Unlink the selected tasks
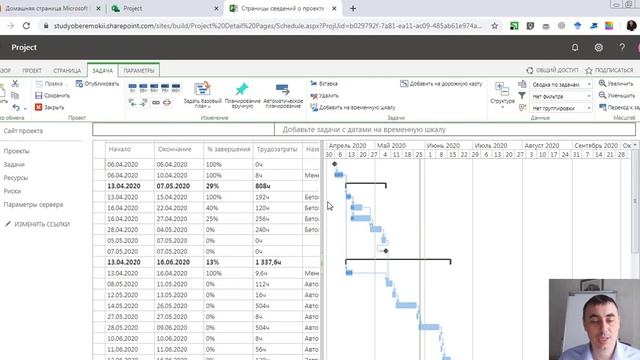Screen dimensions: 640x360 point(167,103)
